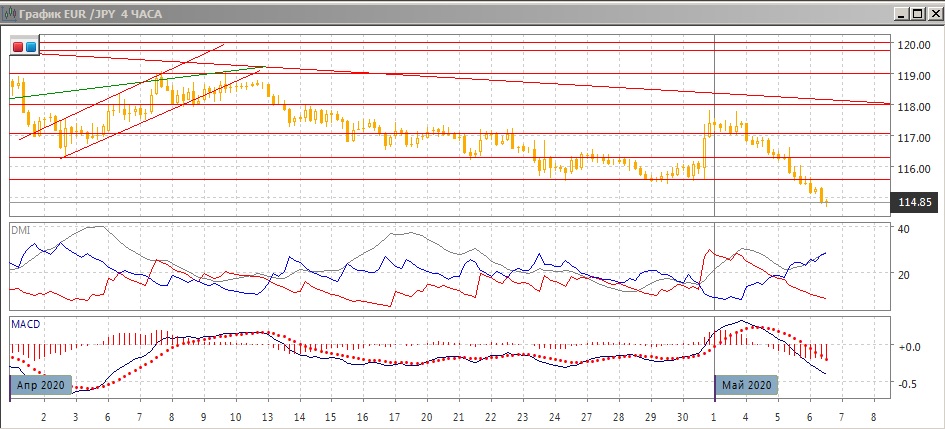This screenshot has height=429, width=945.
Task: Maximize the EUR/JPY chart window
Action: click(x=914, y=12)
